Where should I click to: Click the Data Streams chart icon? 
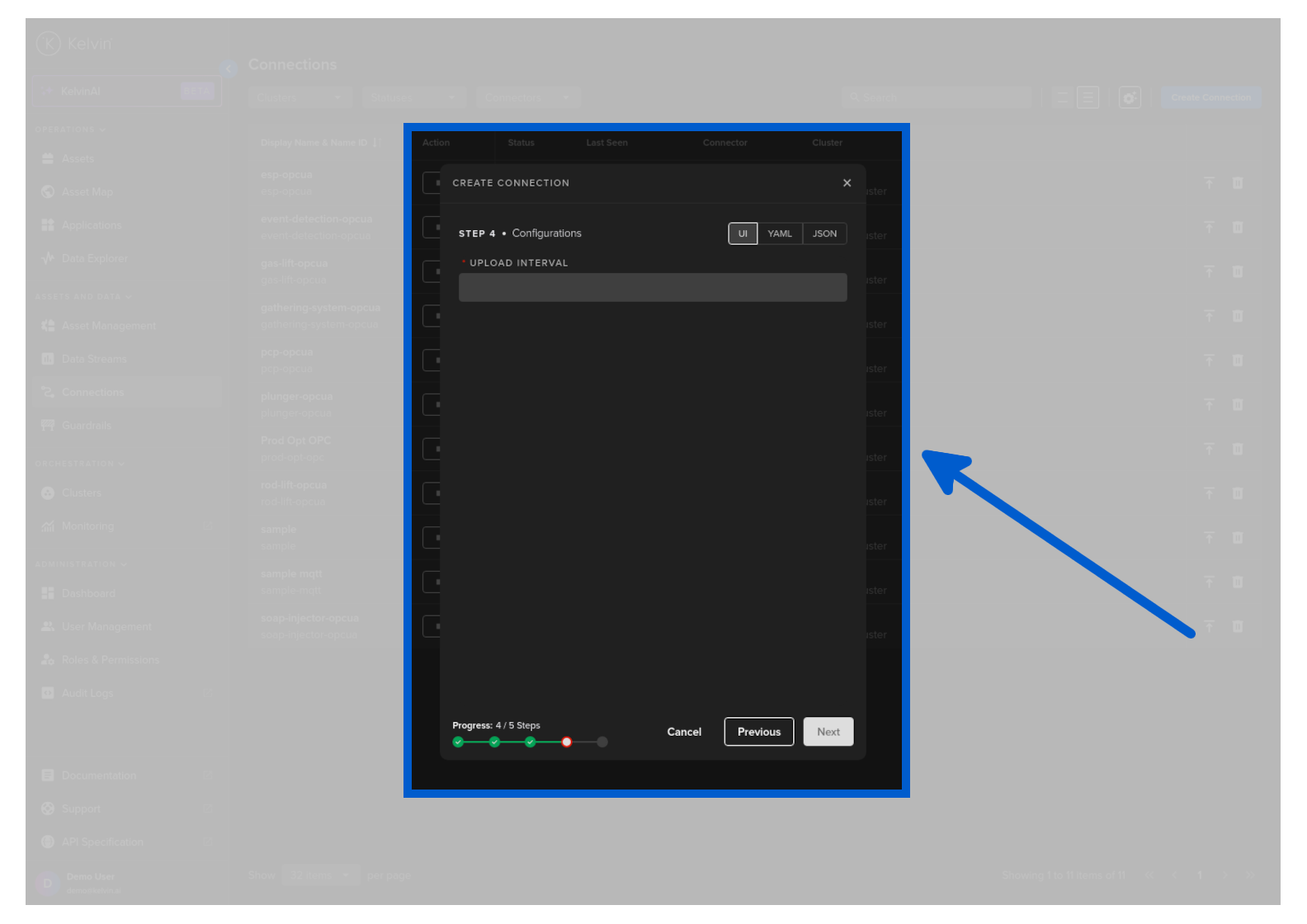point(48,359)
